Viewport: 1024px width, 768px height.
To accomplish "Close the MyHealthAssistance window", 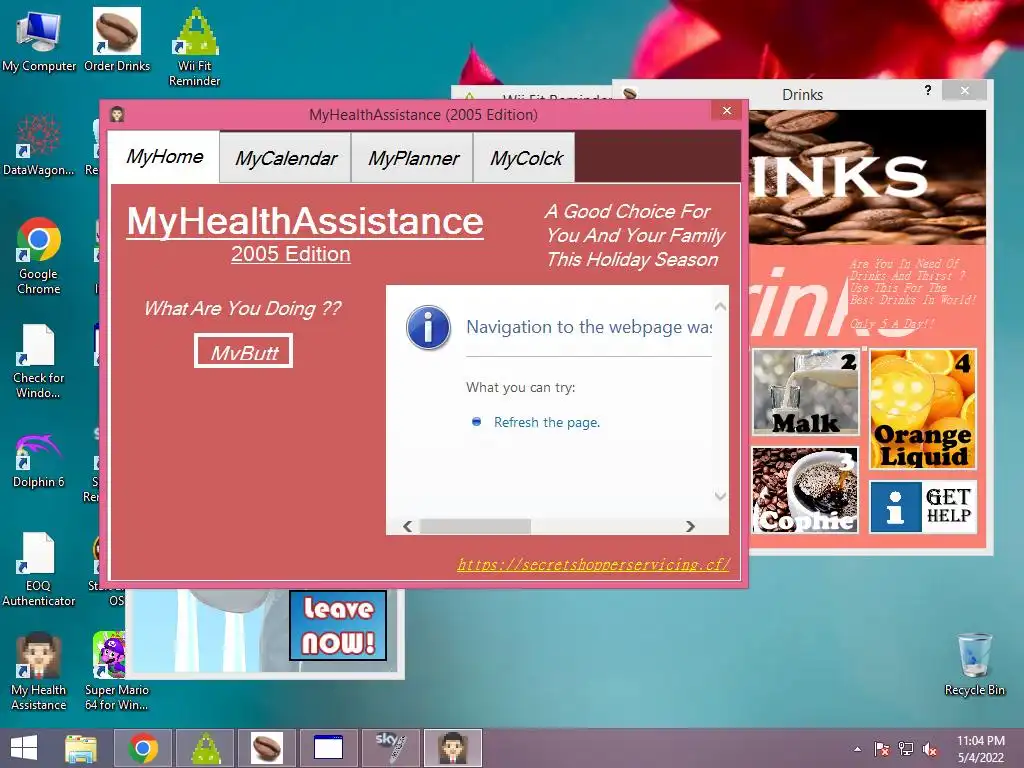I will pos(727,111).
